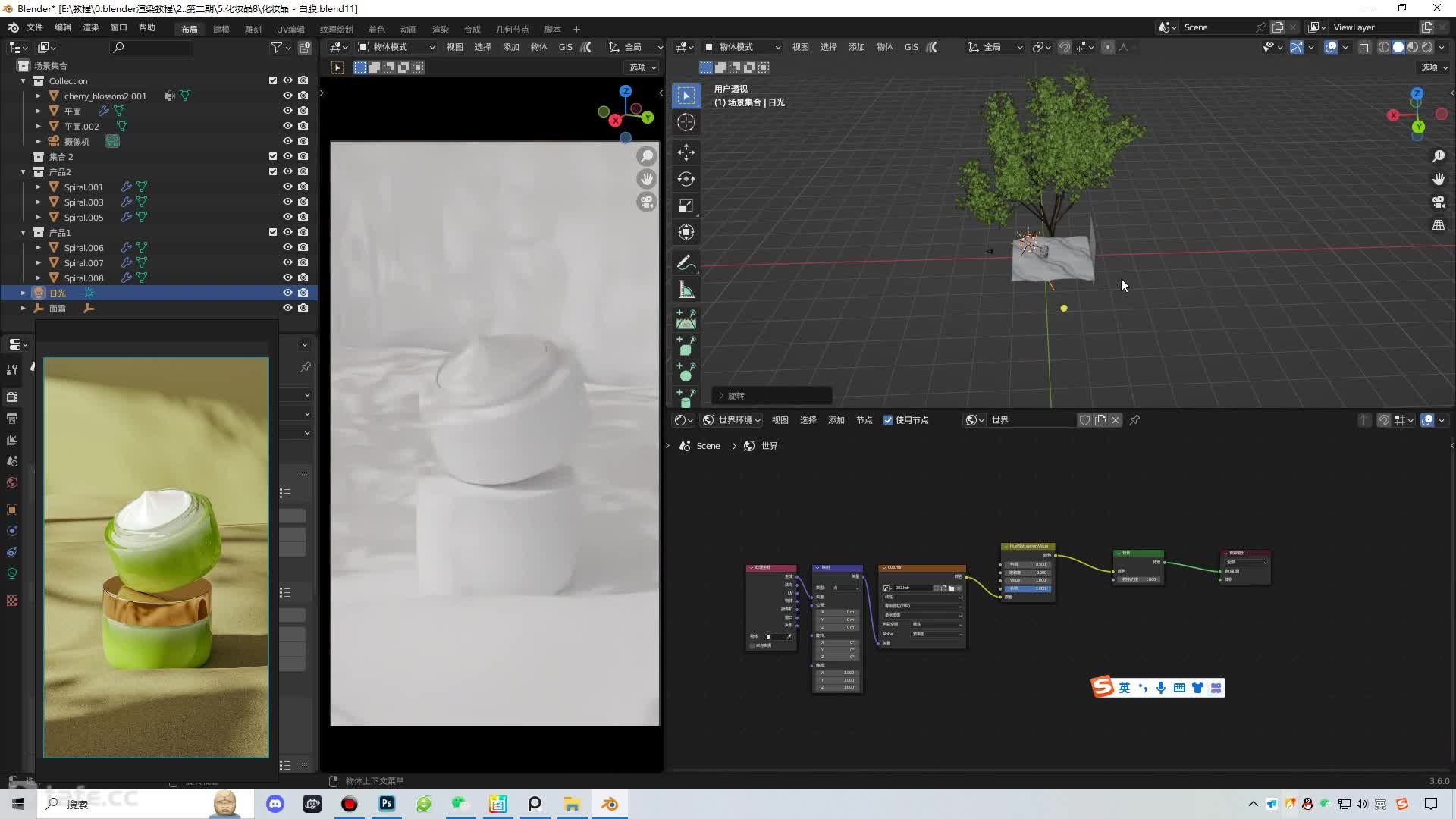Toggle X-ray mode in viewport header
Image resolution: width=1456 pixels, height=819 pixels.
click(x=1364, y=47)
